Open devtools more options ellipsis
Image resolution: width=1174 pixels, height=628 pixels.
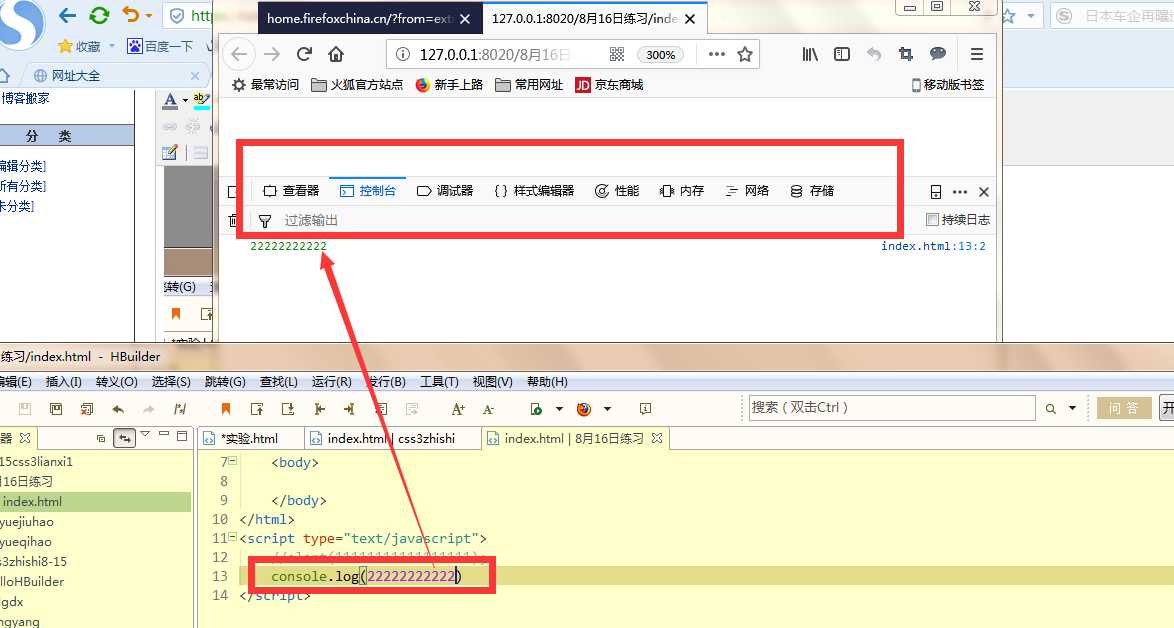click(x=960, y=192)
